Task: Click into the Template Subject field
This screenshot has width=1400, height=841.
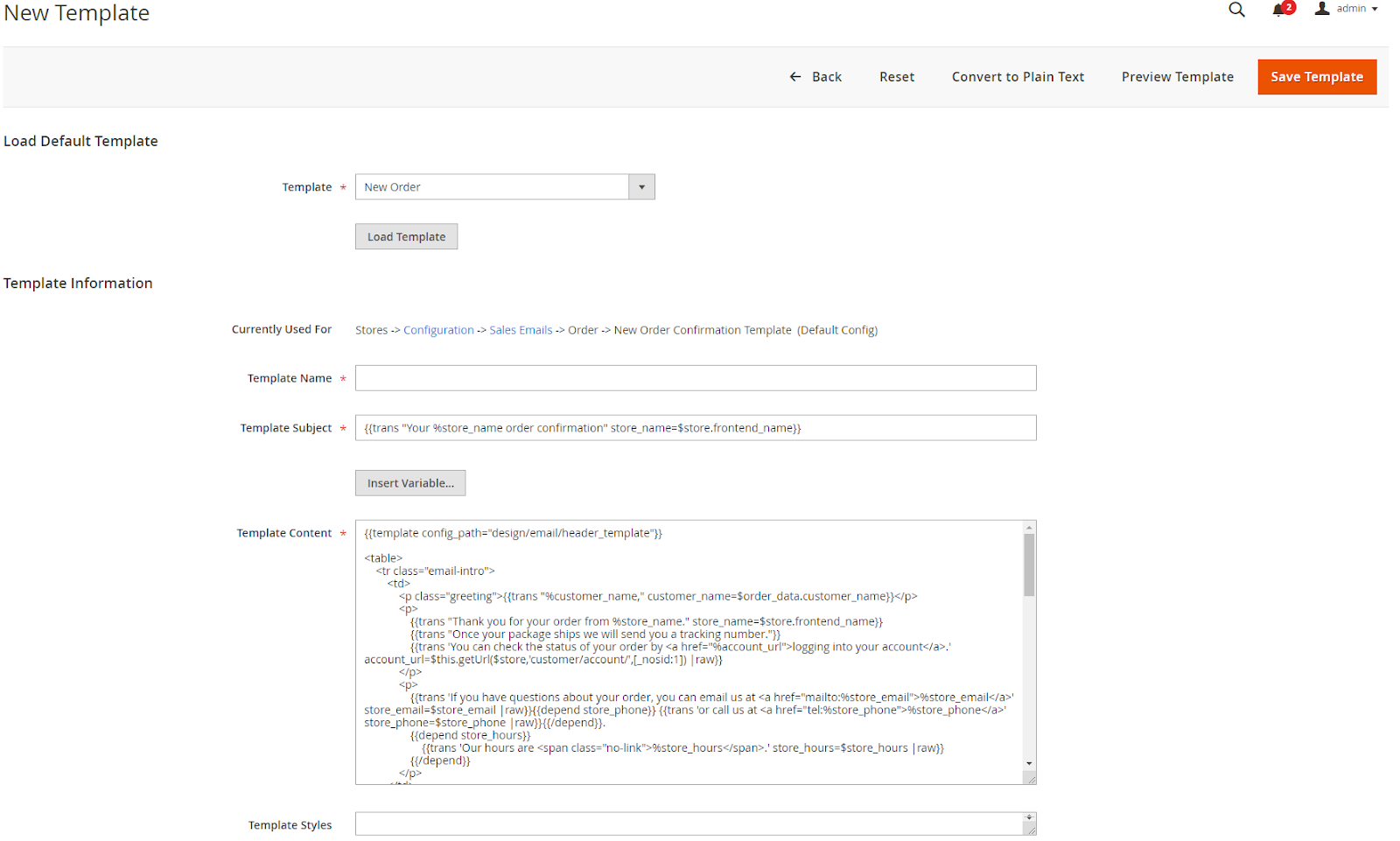Action: 695,428
